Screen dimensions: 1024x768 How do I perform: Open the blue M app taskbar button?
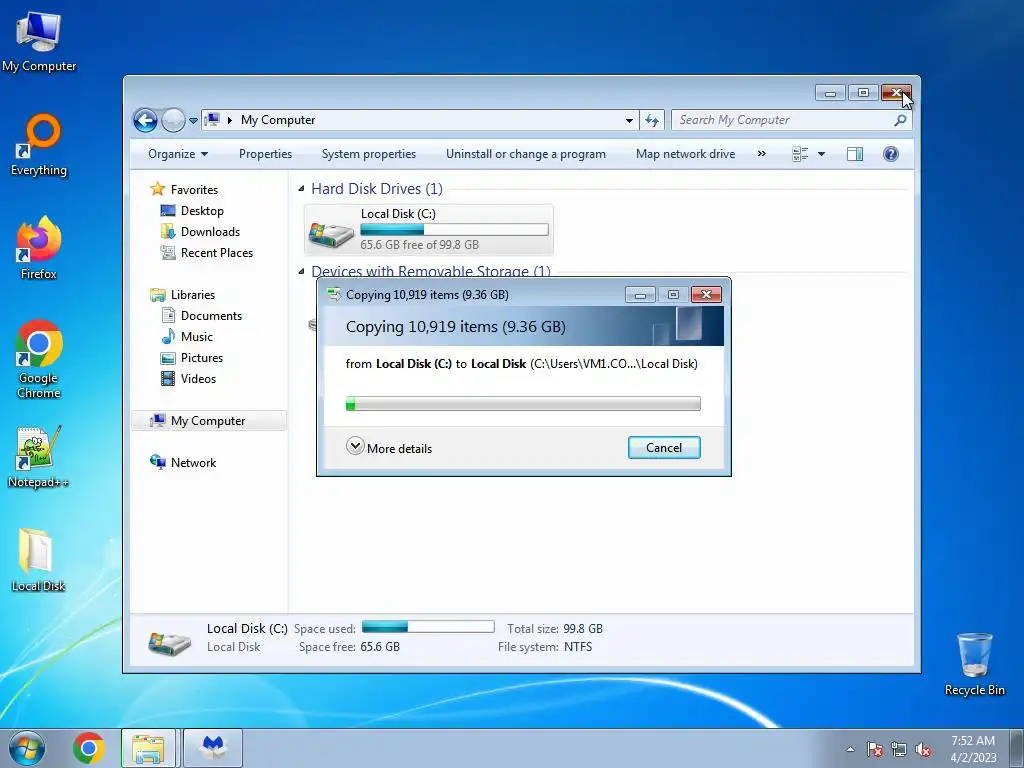[x=213, y=748]
